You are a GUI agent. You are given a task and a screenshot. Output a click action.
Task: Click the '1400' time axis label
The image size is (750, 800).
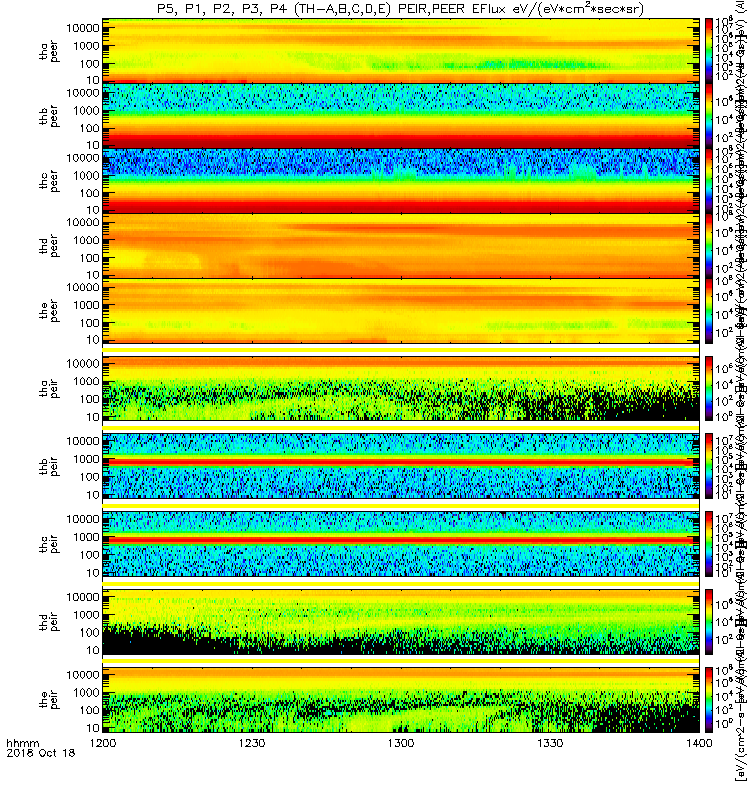click(699, 743)
